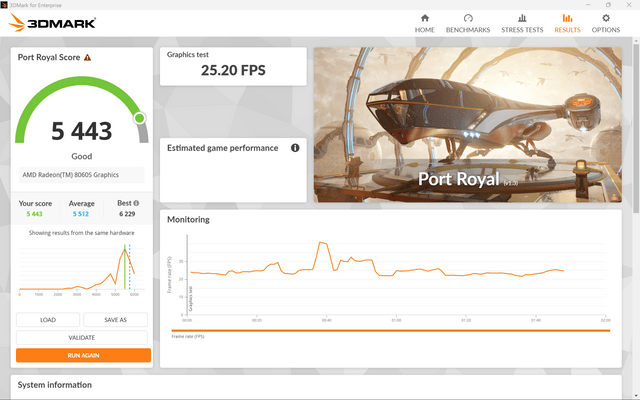Open the Options gear icon
This screenshot has height=400, width=640.
(606, 18)
